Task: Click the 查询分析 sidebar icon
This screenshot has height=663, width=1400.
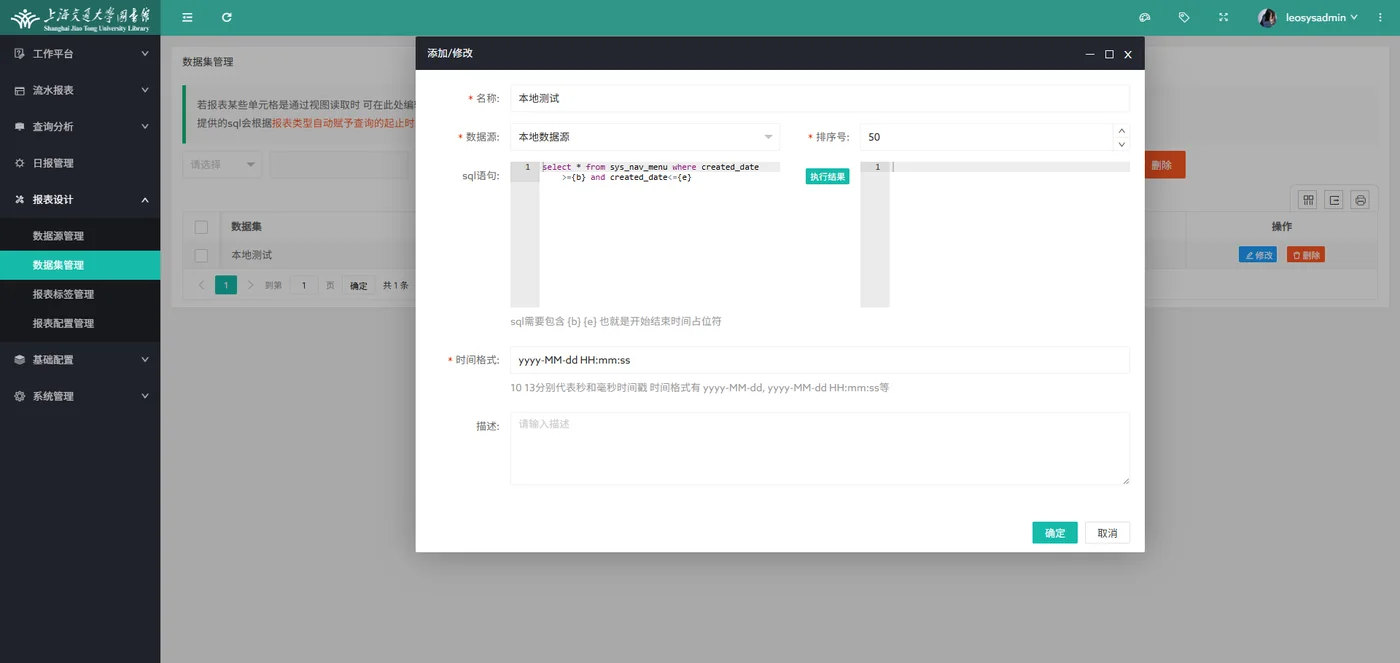Action: (19, 127)
